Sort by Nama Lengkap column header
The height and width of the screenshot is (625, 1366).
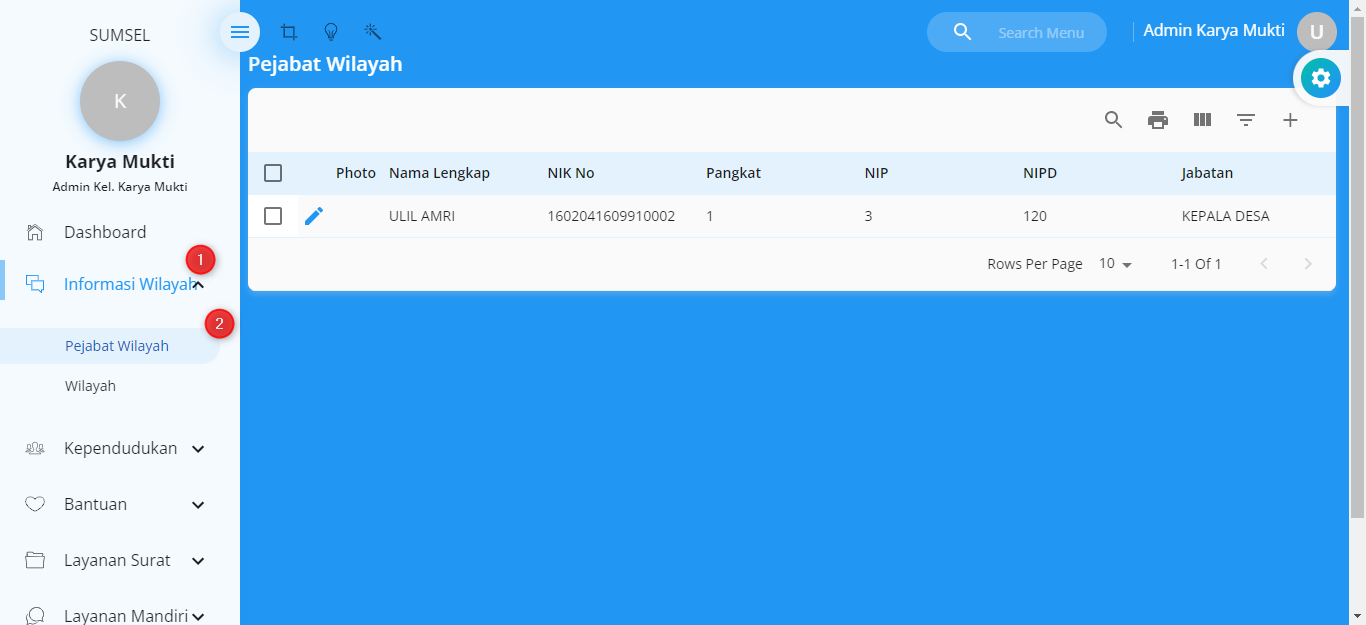(439, 173)
